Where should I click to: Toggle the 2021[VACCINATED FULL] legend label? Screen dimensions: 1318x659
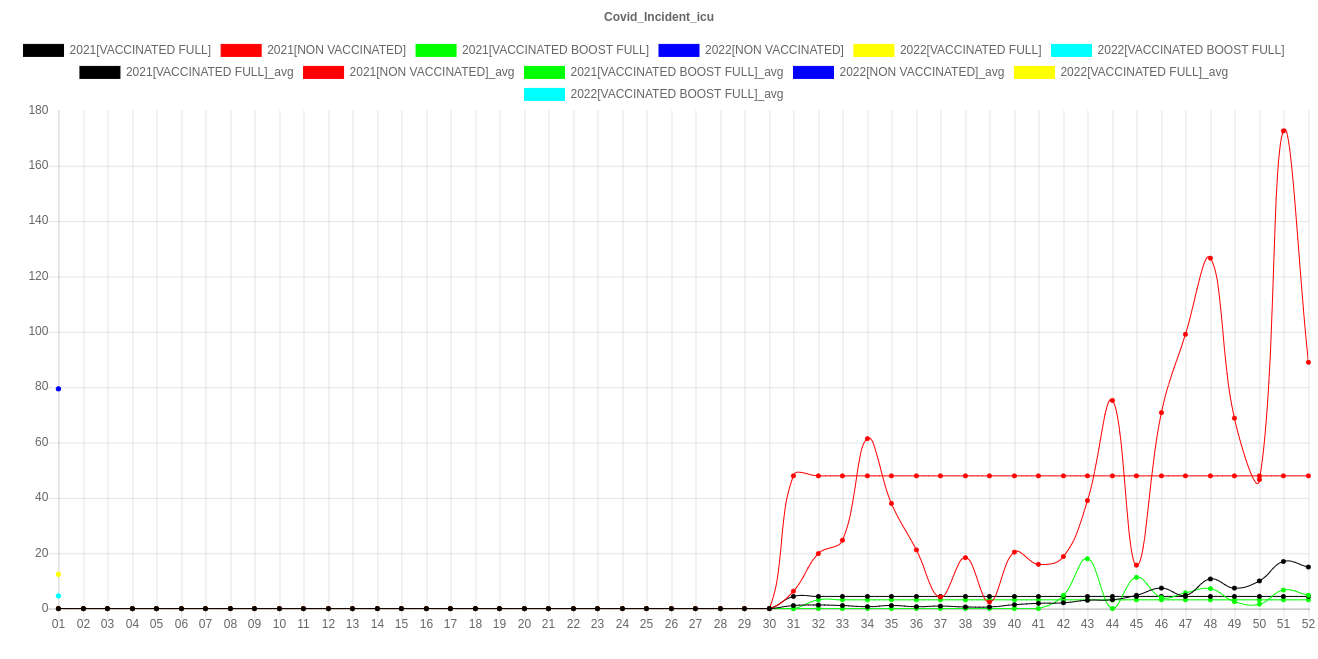pos(140,50)
